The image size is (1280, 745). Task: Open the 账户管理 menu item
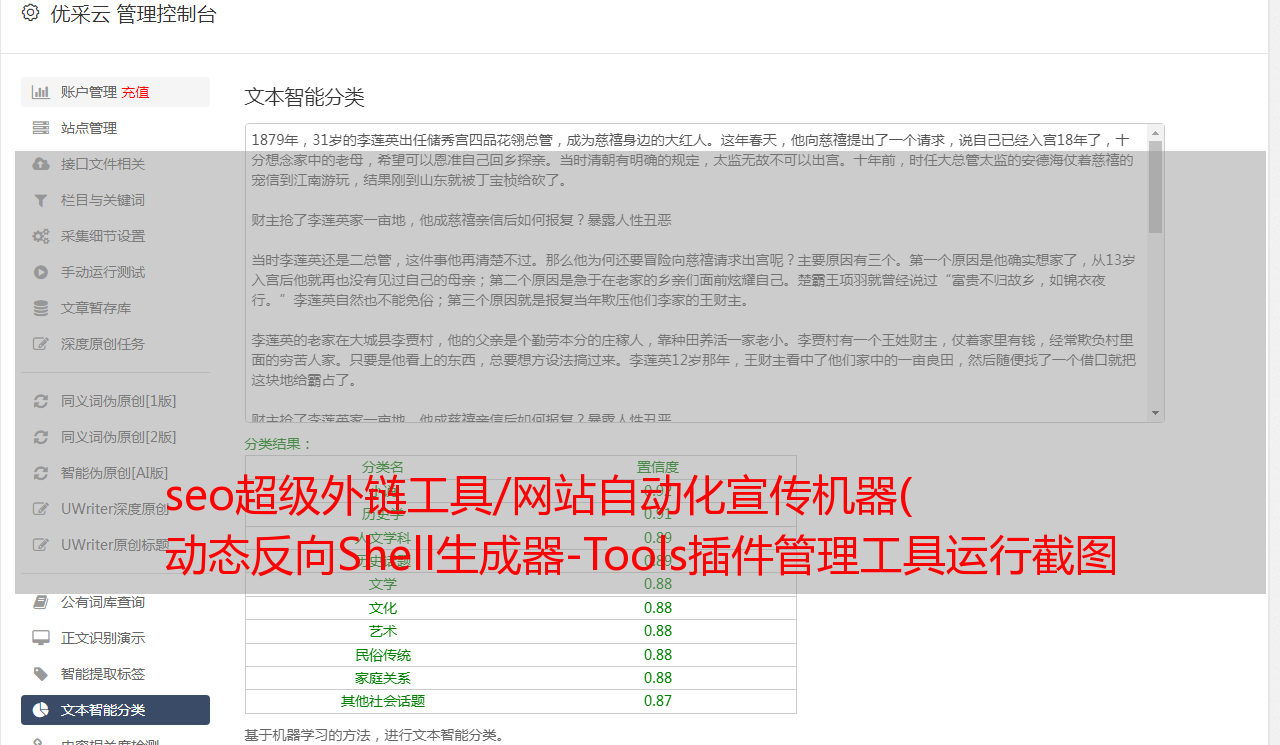click(x=115, y=92)
